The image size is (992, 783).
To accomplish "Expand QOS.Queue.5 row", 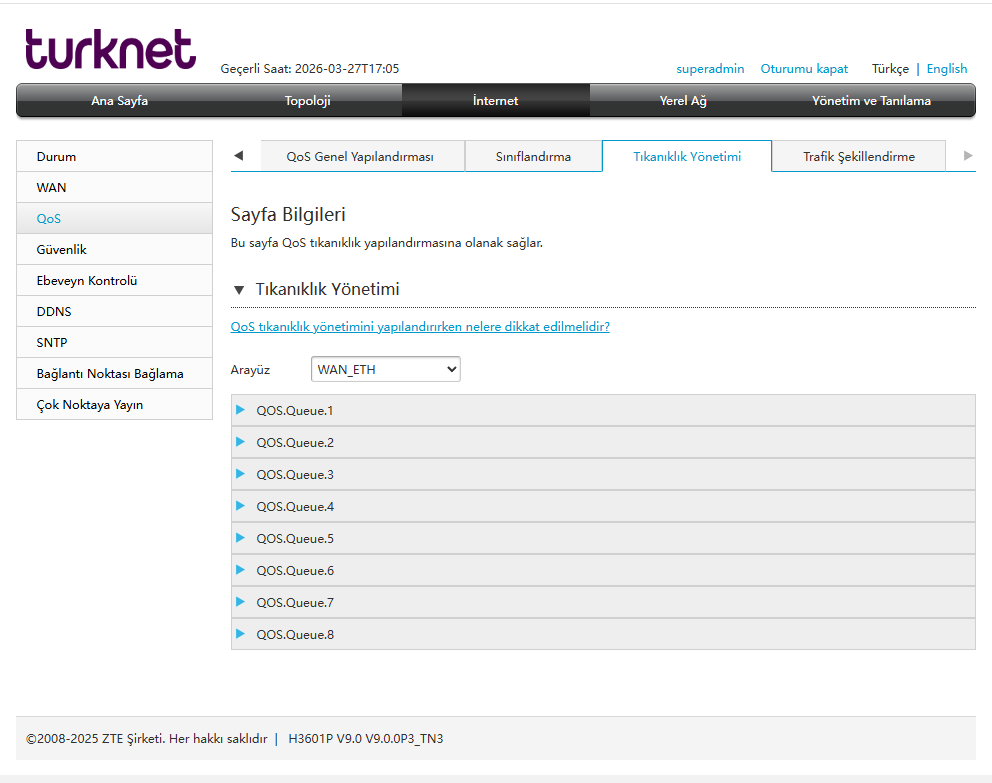I will click(x=603, y=538).
